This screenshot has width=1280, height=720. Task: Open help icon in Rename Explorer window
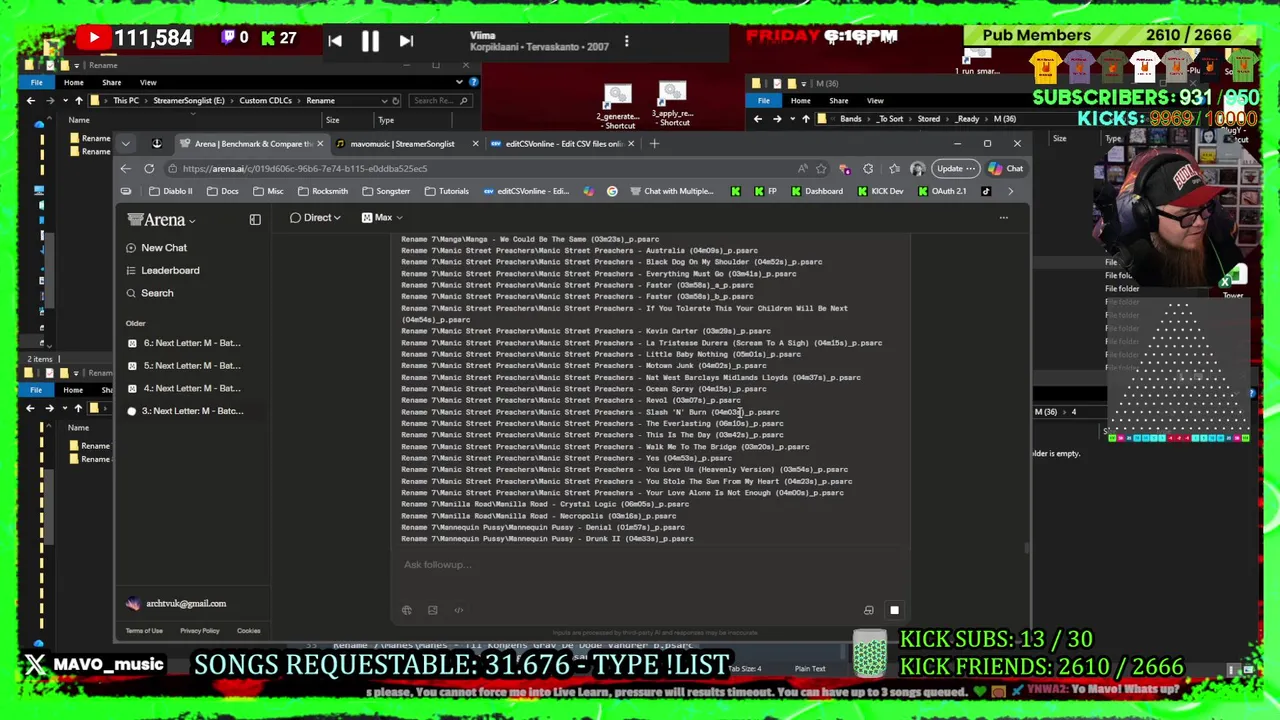pos(474,82)
